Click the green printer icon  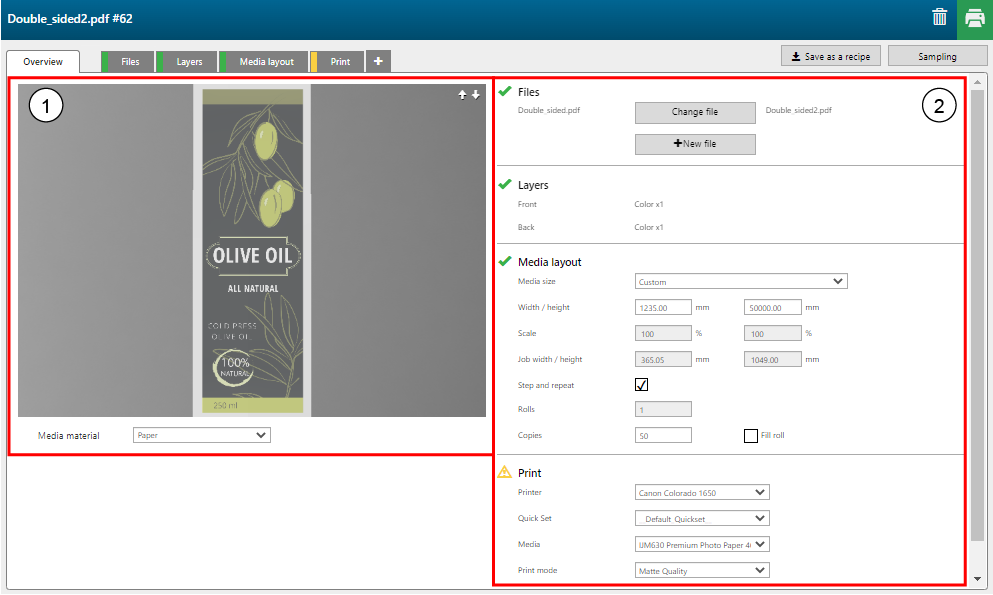(974, 18)
